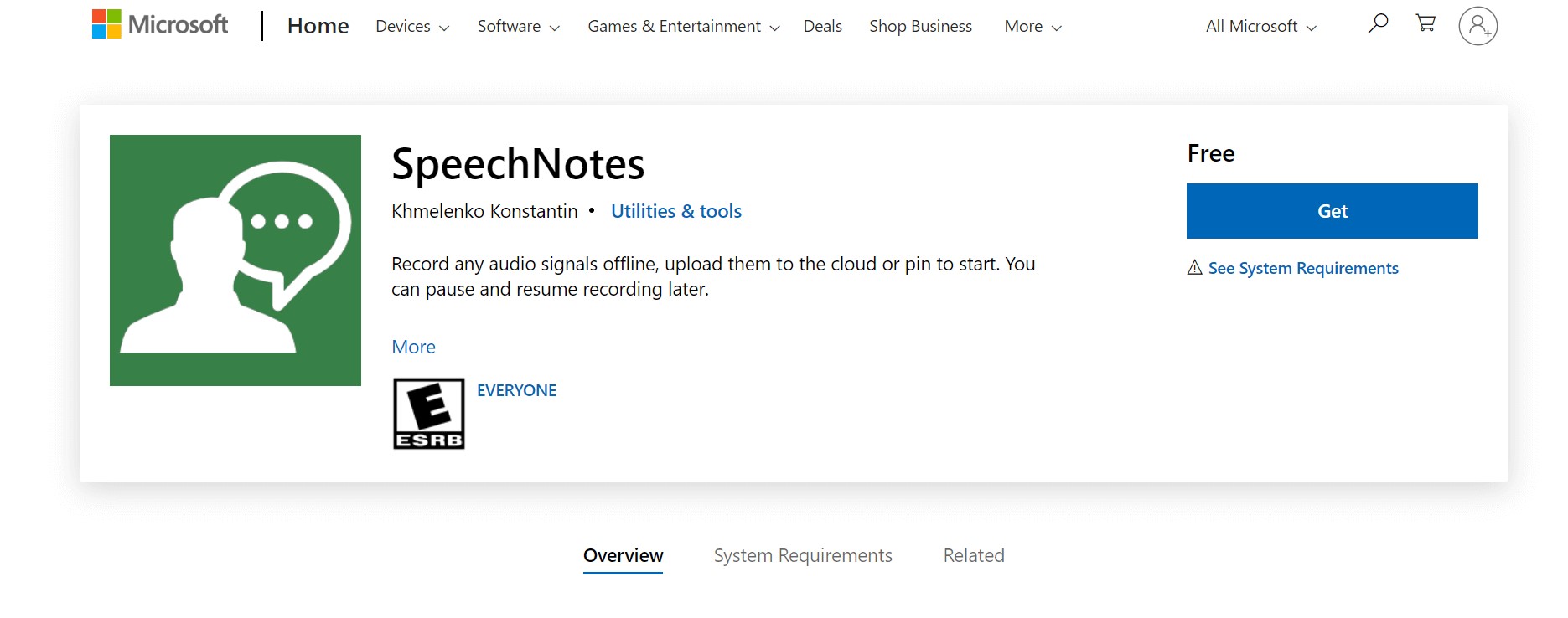Viewport: 1568px width, 618px height.
Task: Expand description with the More link
Action: [x=413, y=347]
